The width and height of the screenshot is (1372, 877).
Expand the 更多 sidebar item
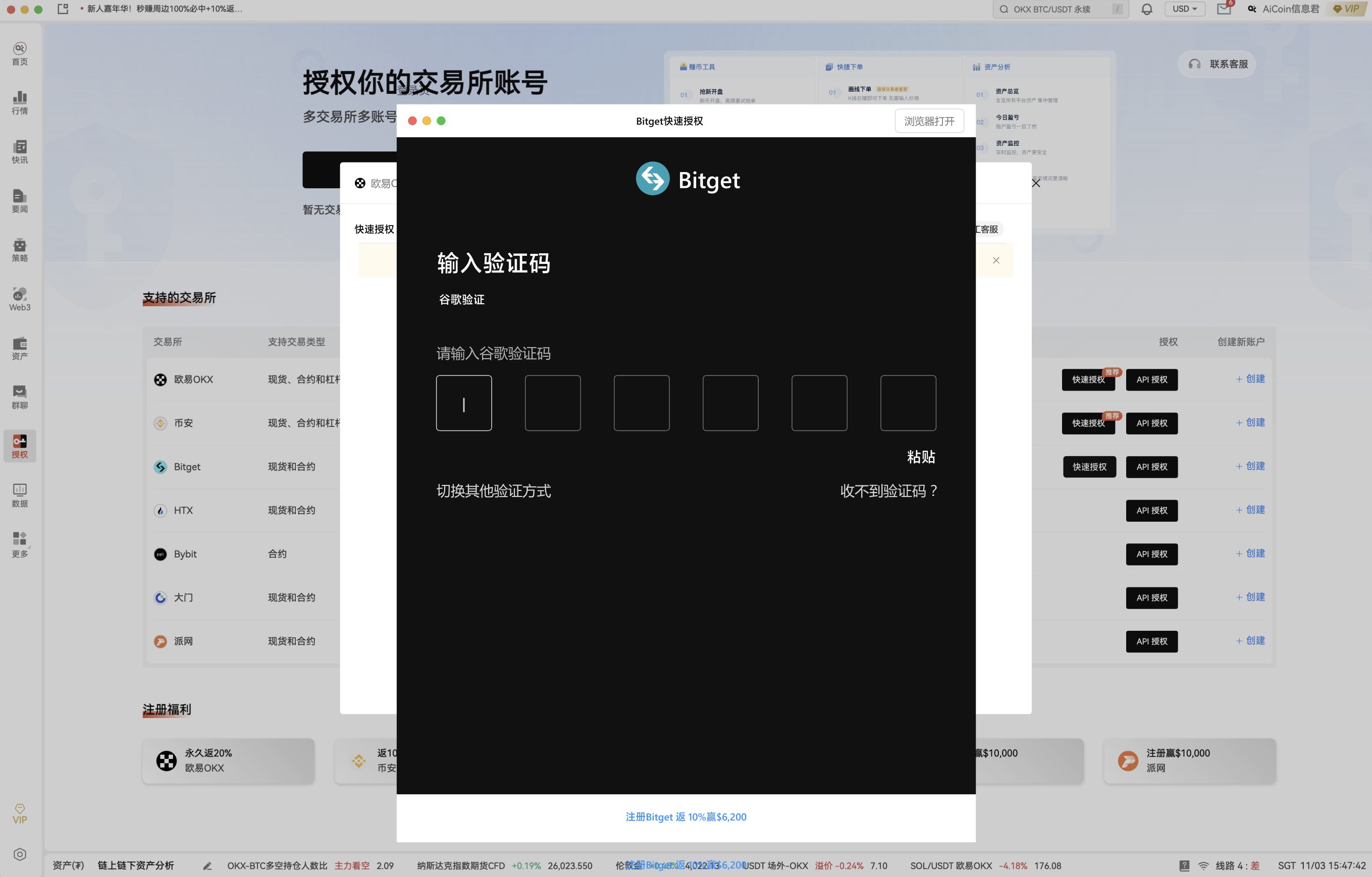point(19,543)
